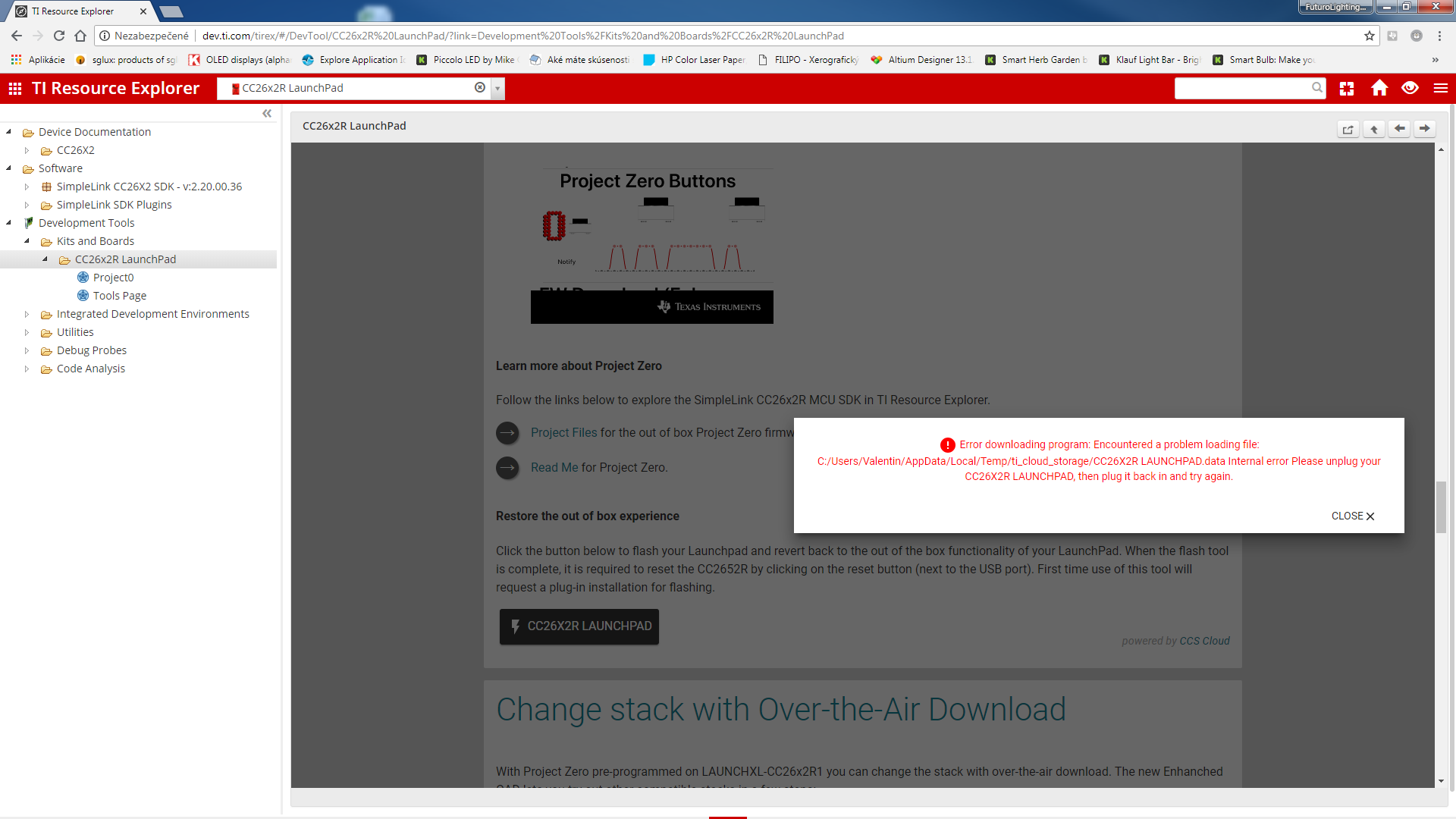Open the device filter dropdown arrow
The image size is (1456, 819).
[x=497, y=89]
